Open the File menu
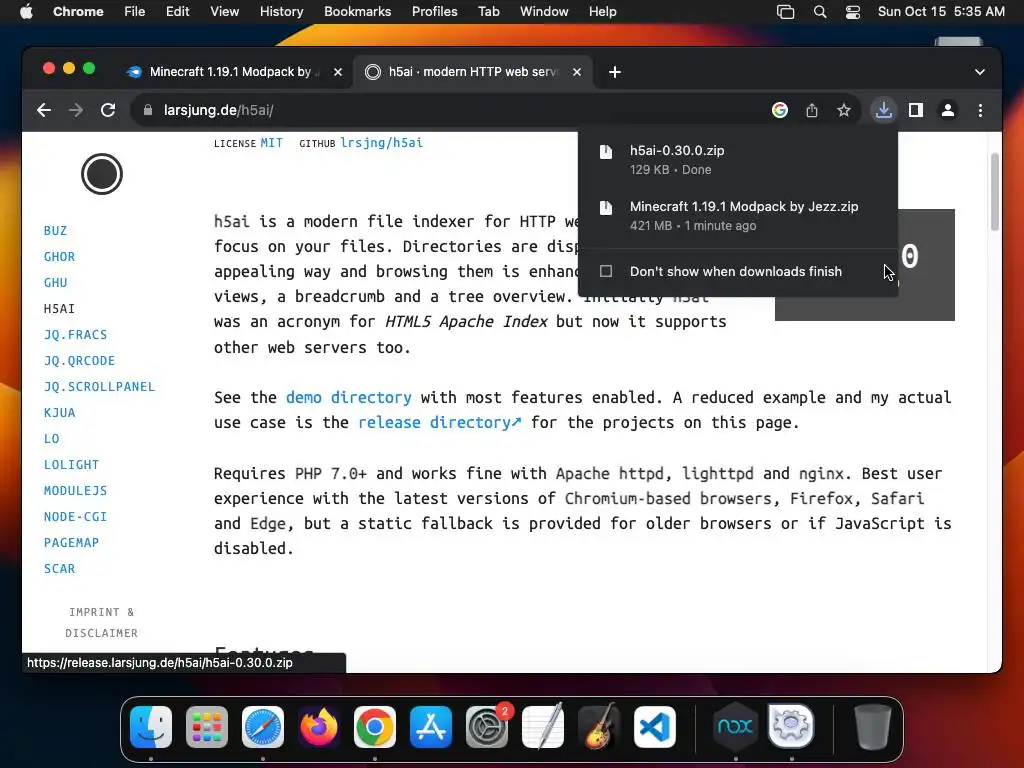This screenshot has width=1024, height=768. pos(135,12)
